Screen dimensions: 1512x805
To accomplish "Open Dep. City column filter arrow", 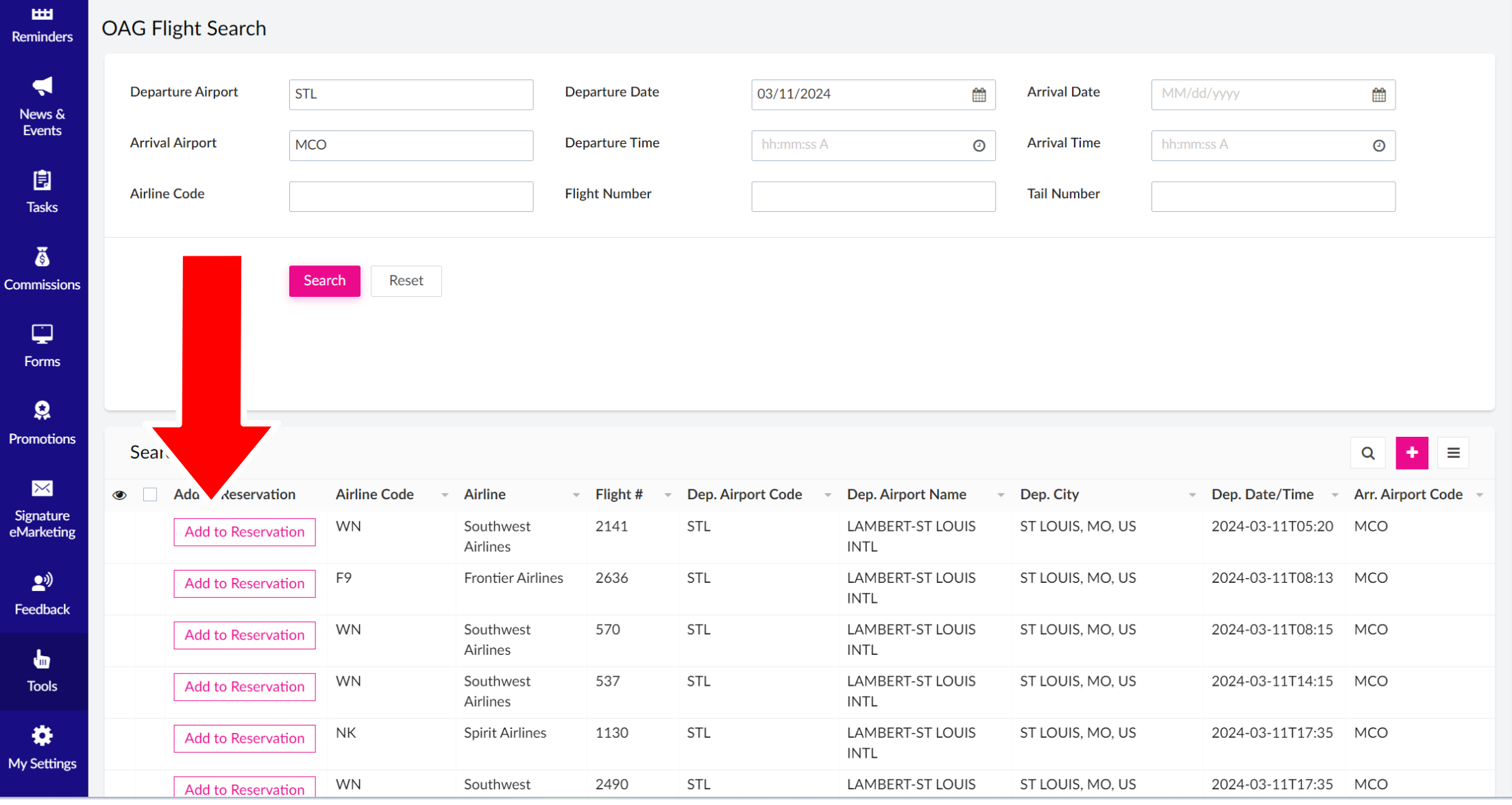I will 1192,495.
